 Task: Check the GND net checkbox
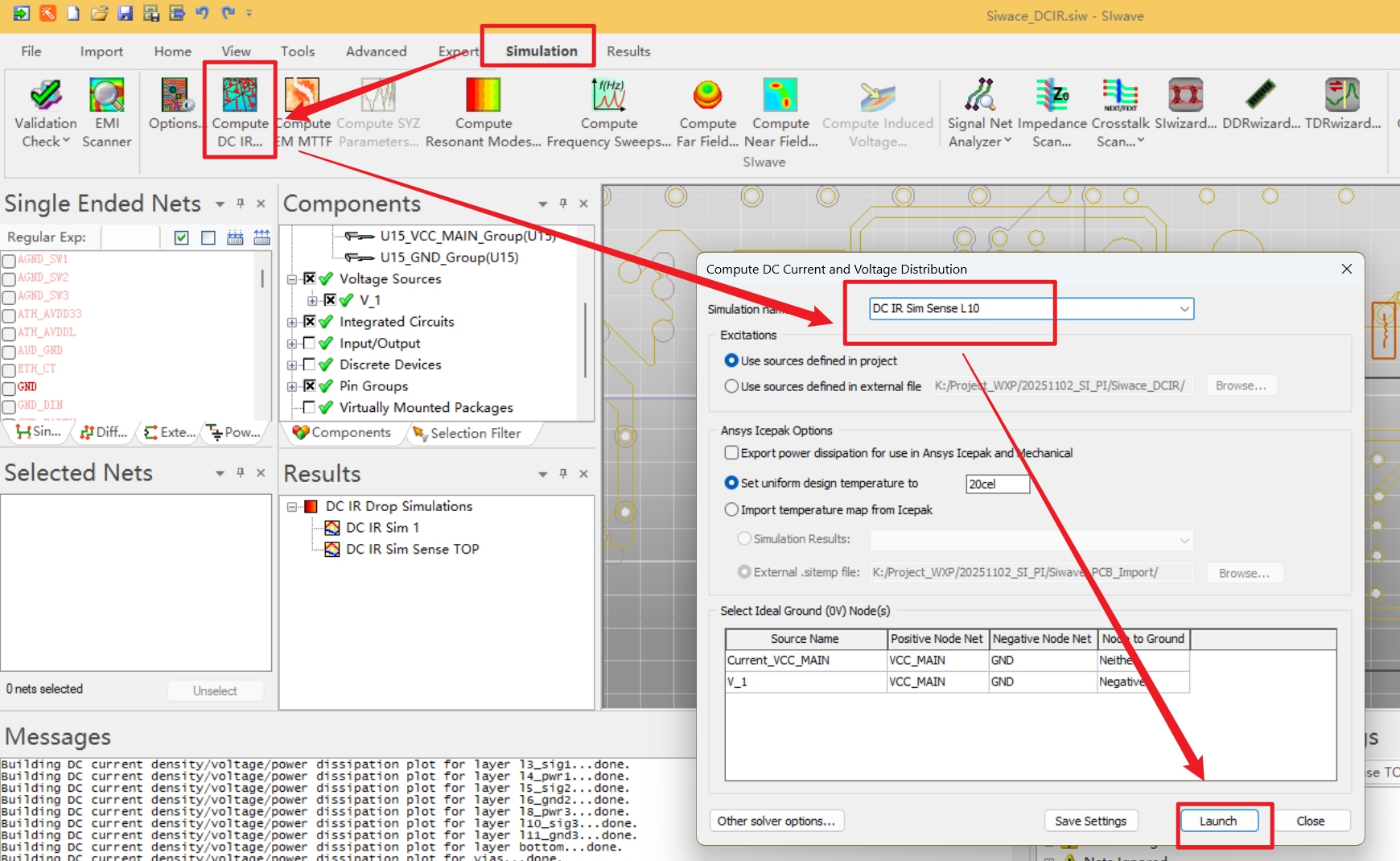click(9, 389)
